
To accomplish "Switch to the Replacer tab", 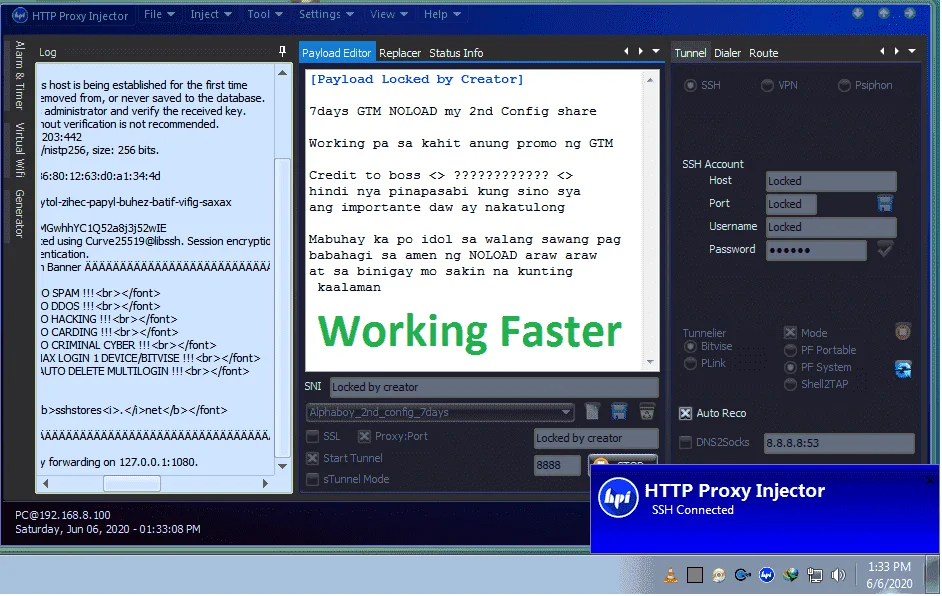I will click(400, 53).
